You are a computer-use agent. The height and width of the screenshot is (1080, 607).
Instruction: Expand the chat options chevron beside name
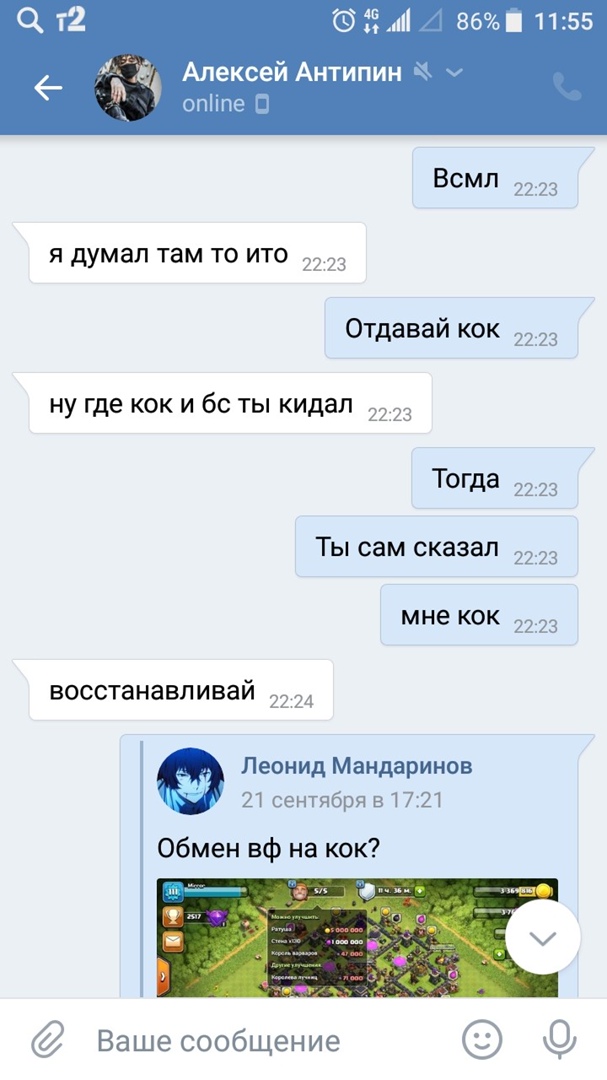pyautogui.click(x=454, y=72)
